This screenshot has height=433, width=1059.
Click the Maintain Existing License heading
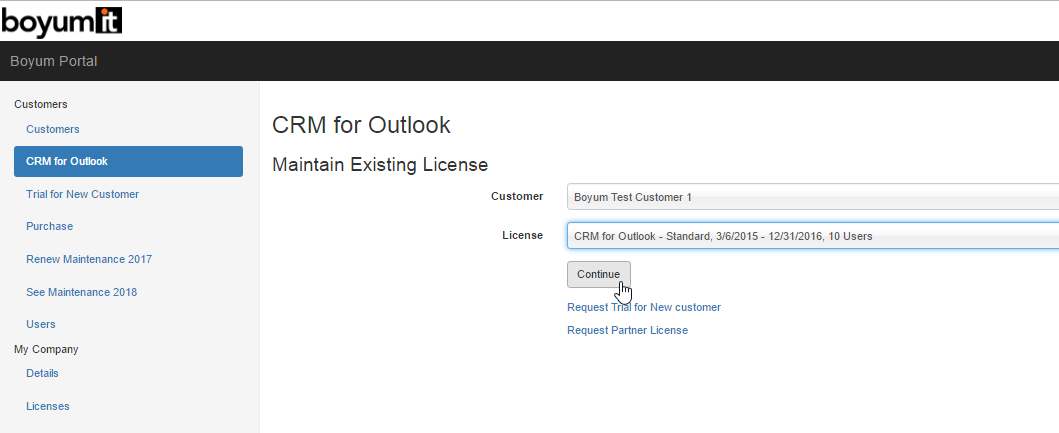pyautogui.click(x=380, y=164)
